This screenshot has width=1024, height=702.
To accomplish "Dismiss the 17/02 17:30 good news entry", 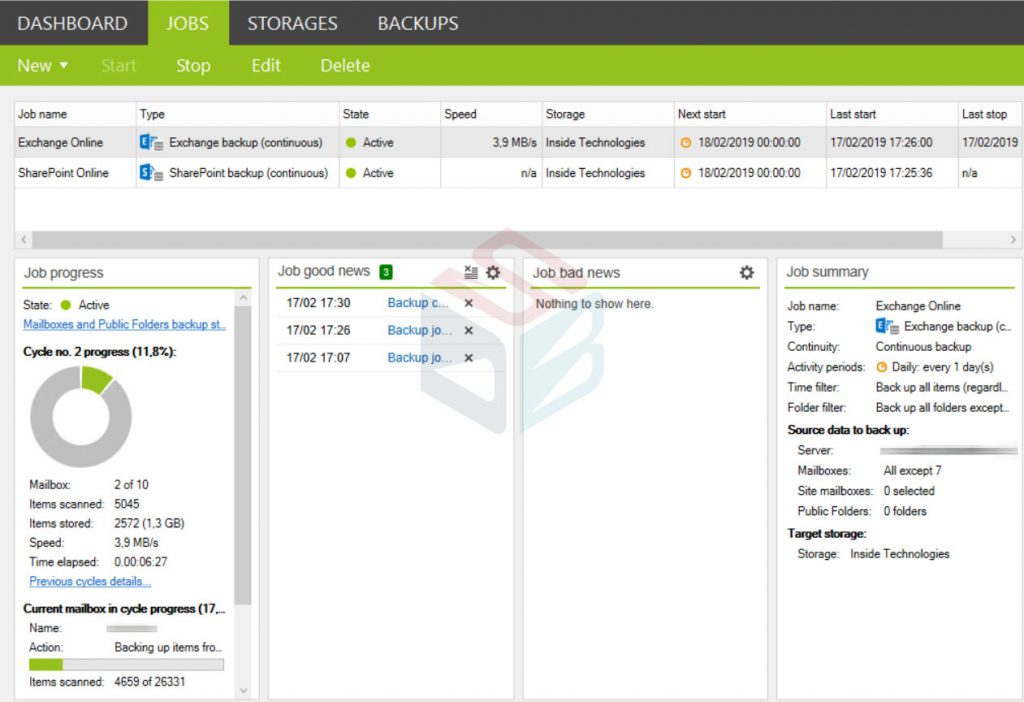I will coord(468,303).
